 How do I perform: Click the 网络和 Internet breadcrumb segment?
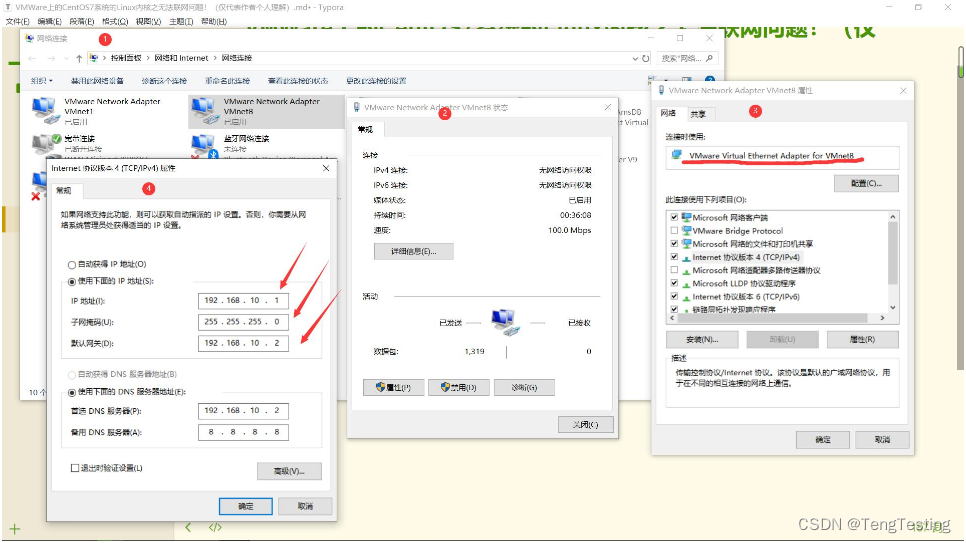pos(181,58)
